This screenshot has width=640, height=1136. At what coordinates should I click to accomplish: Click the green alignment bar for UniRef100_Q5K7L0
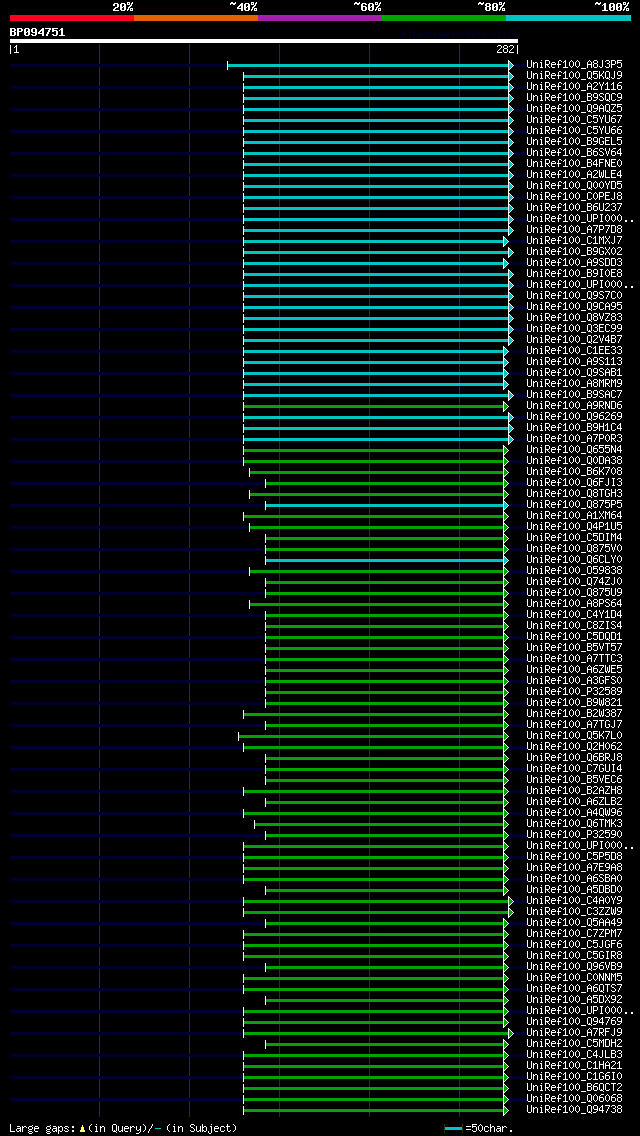coord(371,736)
